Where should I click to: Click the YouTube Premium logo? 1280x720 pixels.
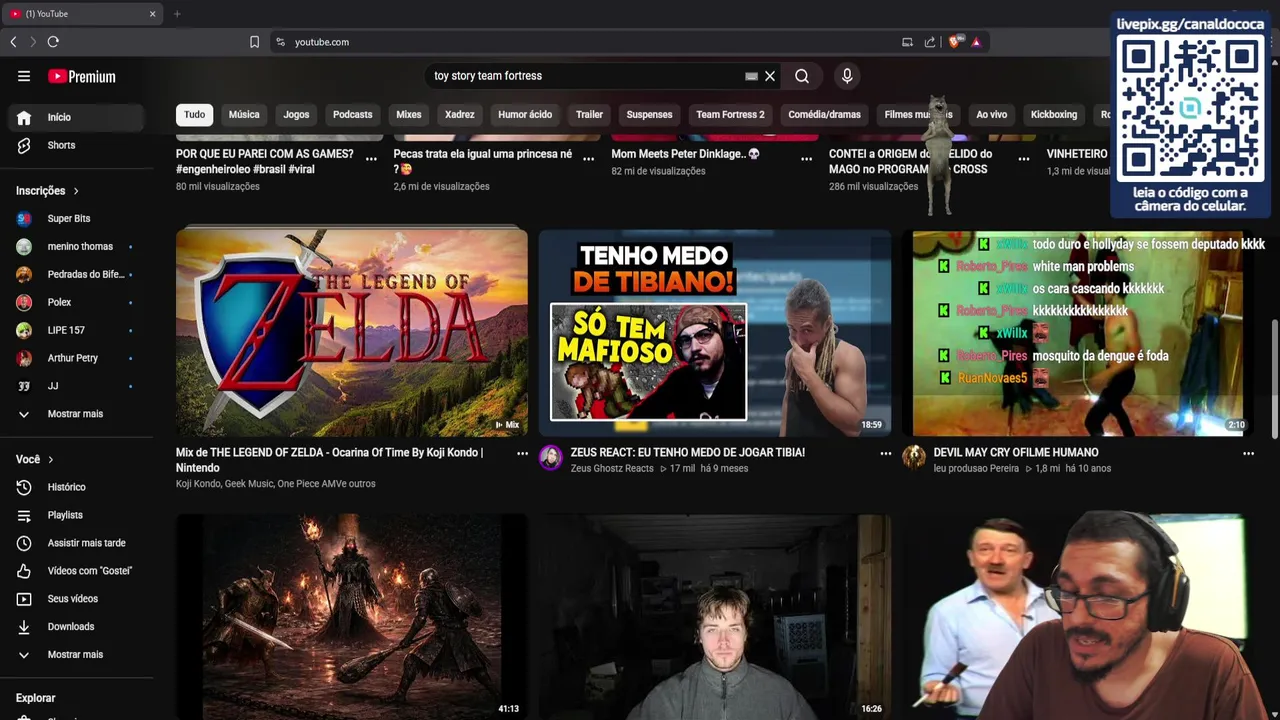pos(82,76)
